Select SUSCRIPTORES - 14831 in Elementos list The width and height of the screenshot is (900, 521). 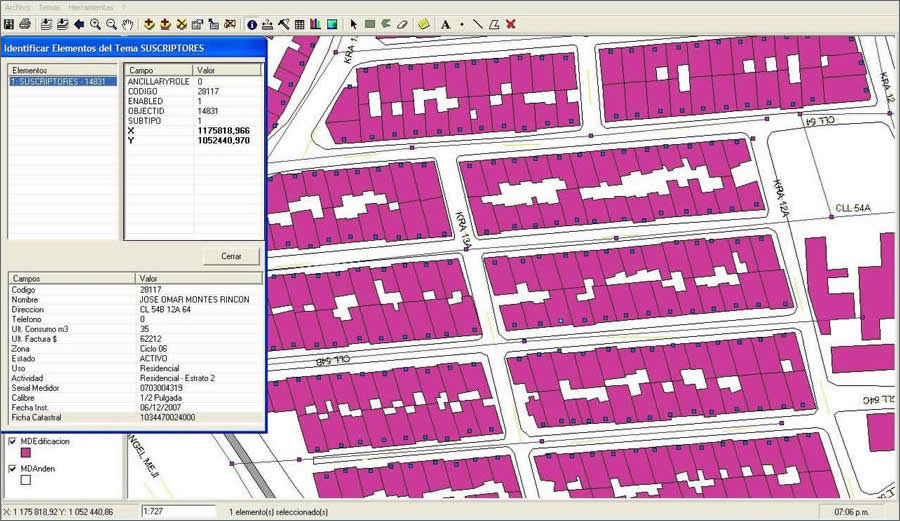click(57, 82)
